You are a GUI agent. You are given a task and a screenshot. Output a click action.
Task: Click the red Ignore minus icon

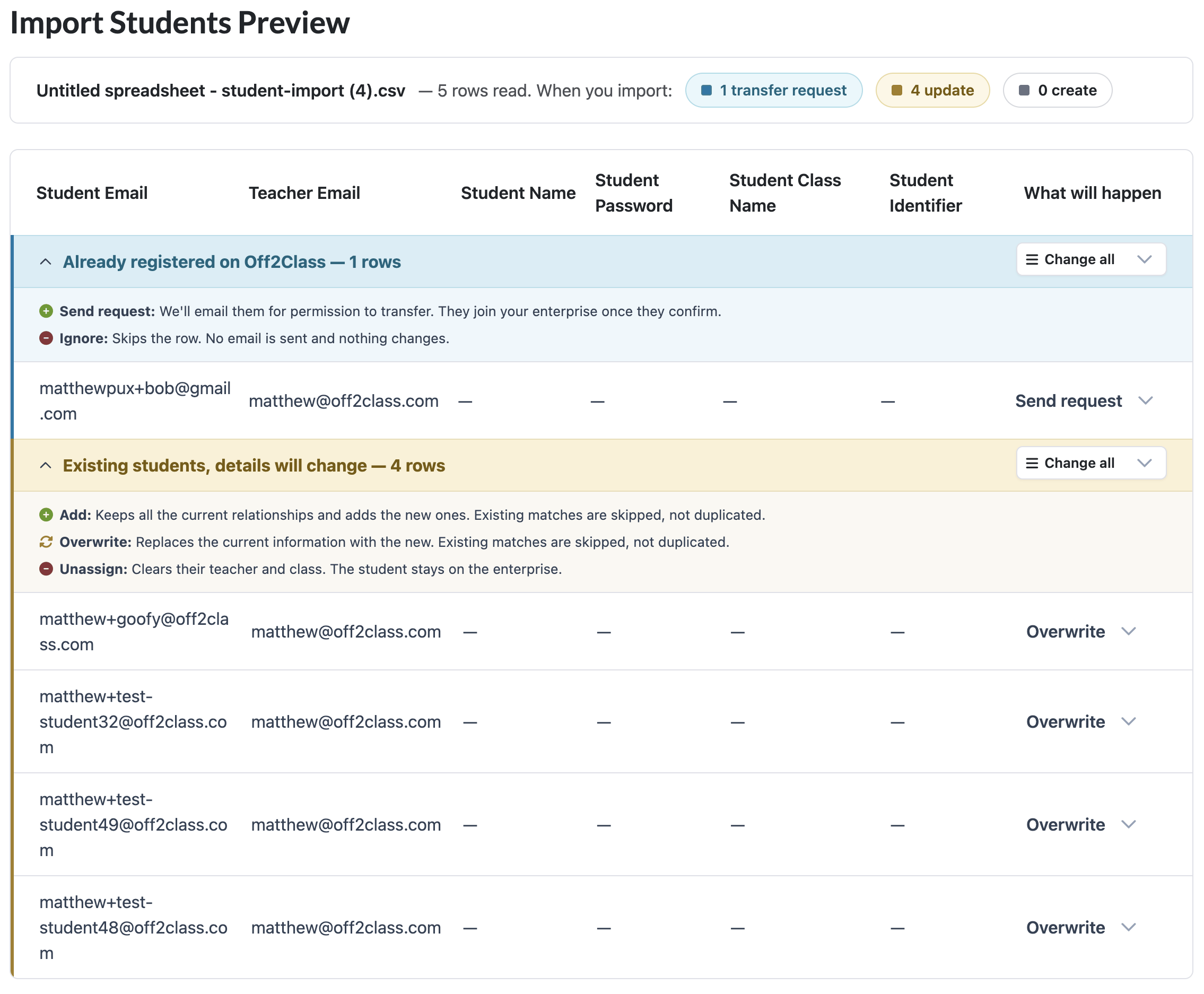coord(46,338)
